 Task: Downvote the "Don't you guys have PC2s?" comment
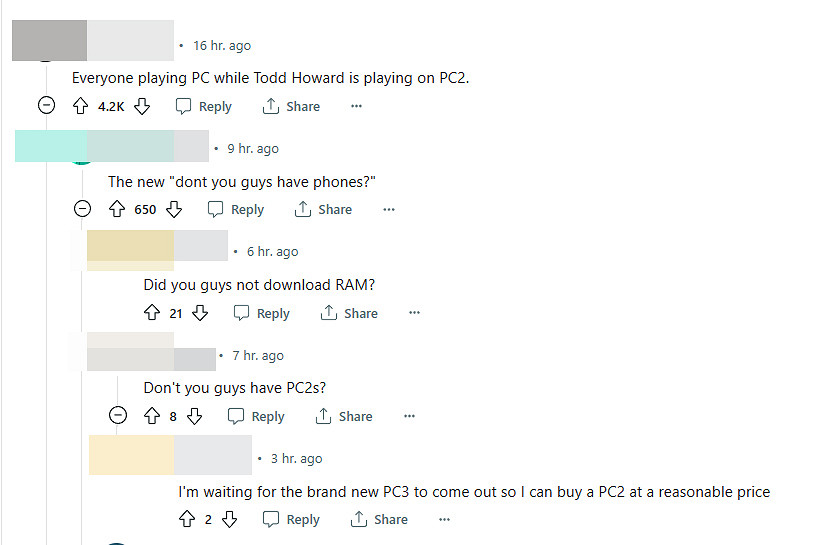(x=195, y=416)
